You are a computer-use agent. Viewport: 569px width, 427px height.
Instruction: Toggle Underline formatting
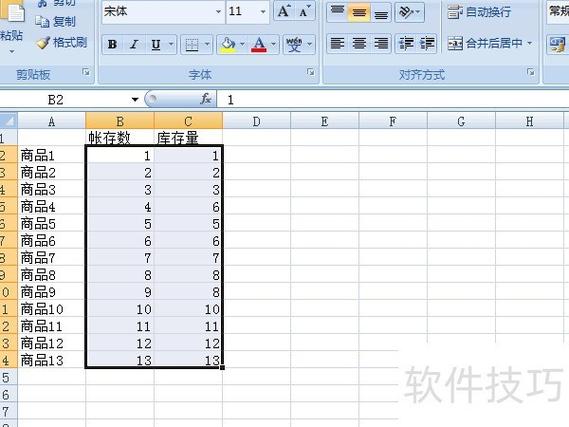(156, 45)
